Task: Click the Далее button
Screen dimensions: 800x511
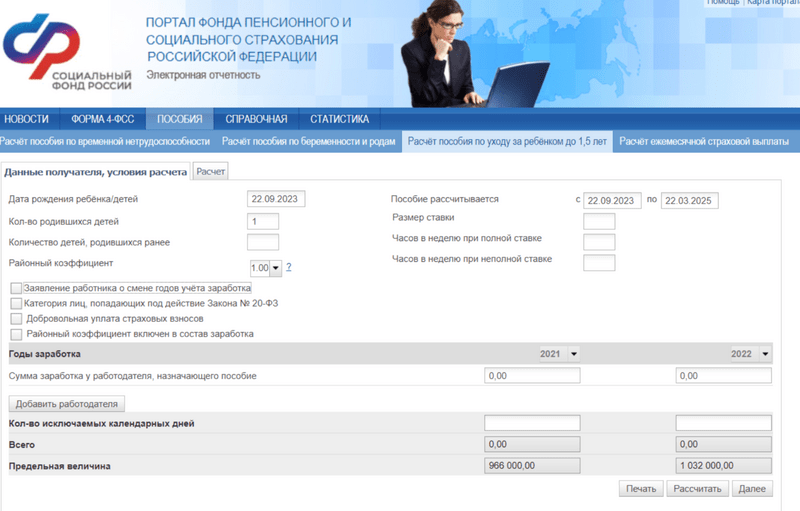Action: (x=752, y=489)
